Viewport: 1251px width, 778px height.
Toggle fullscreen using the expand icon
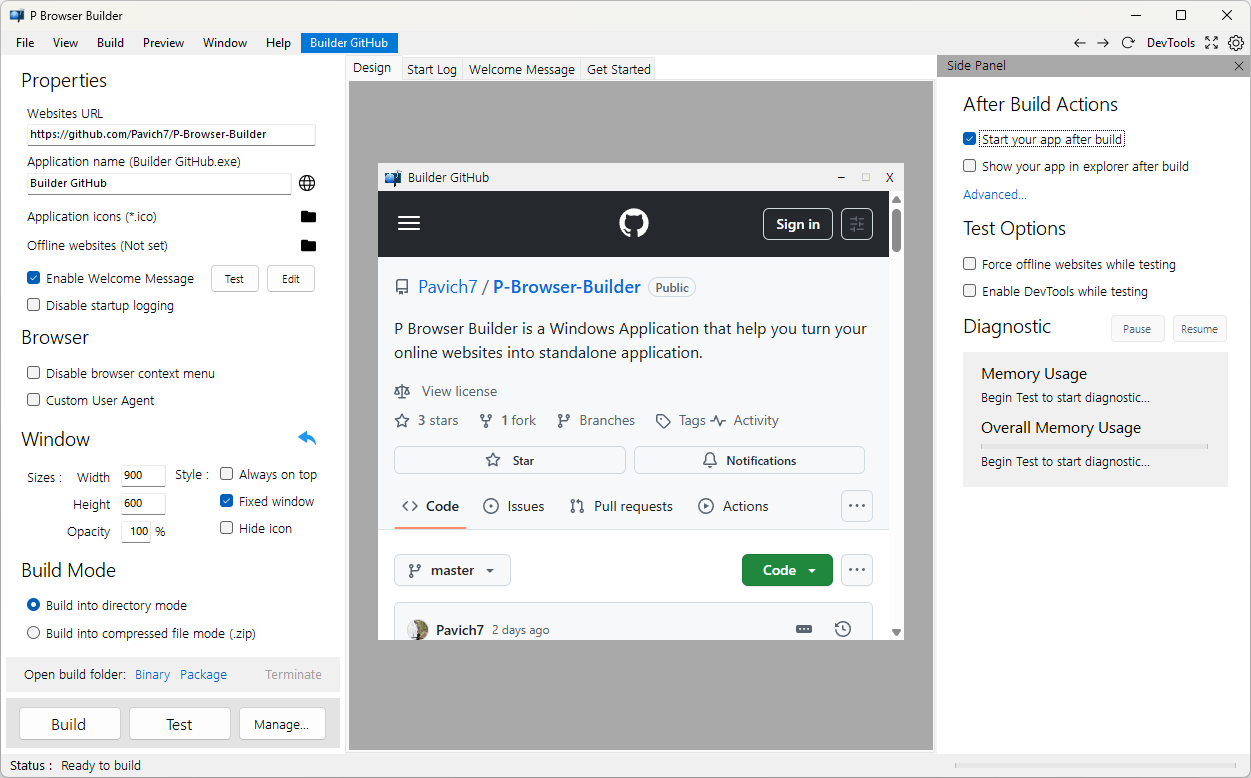pyautogui.click(x=1212, y=43)
